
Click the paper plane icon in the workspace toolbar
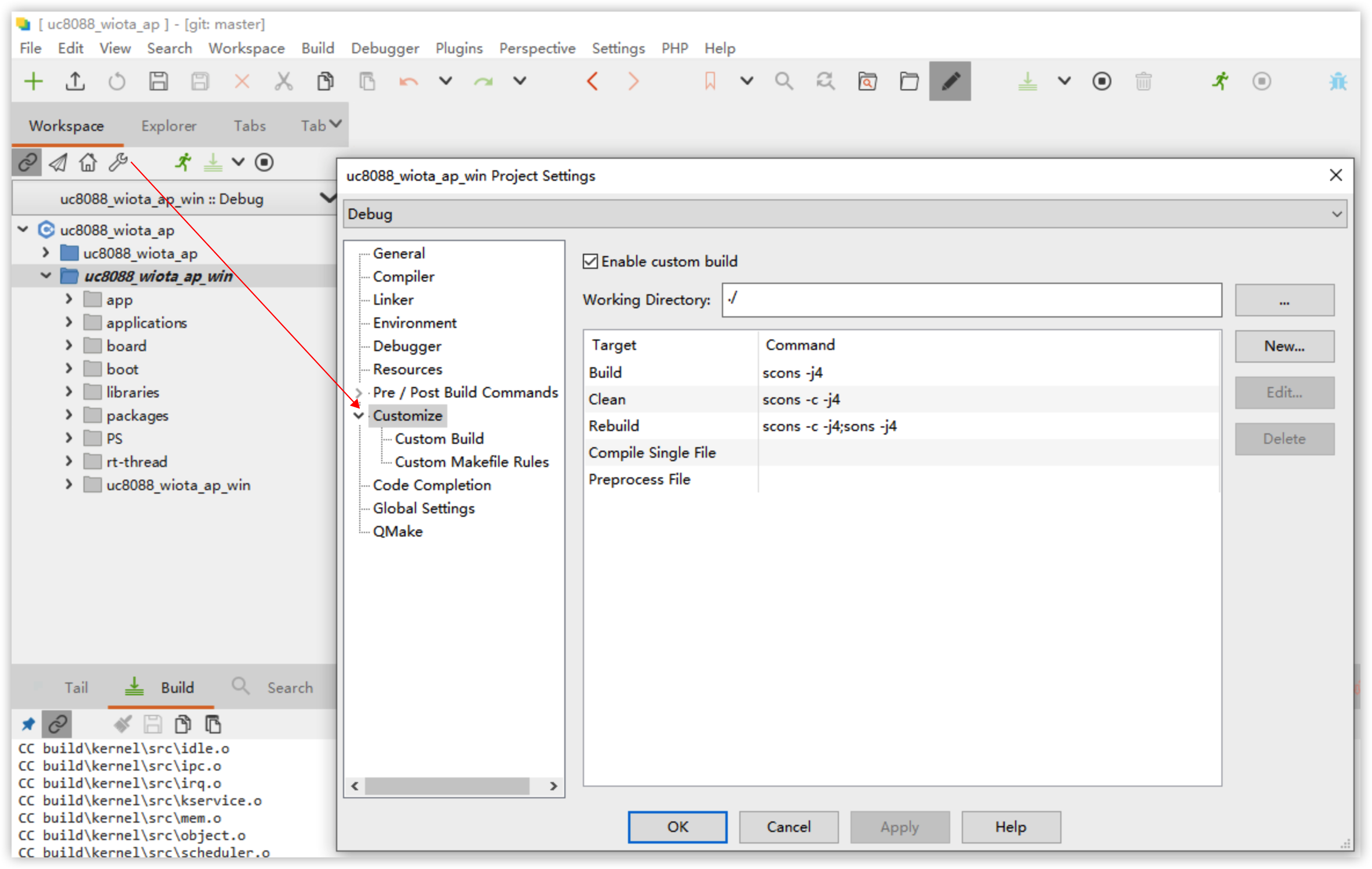coord(58,163)
